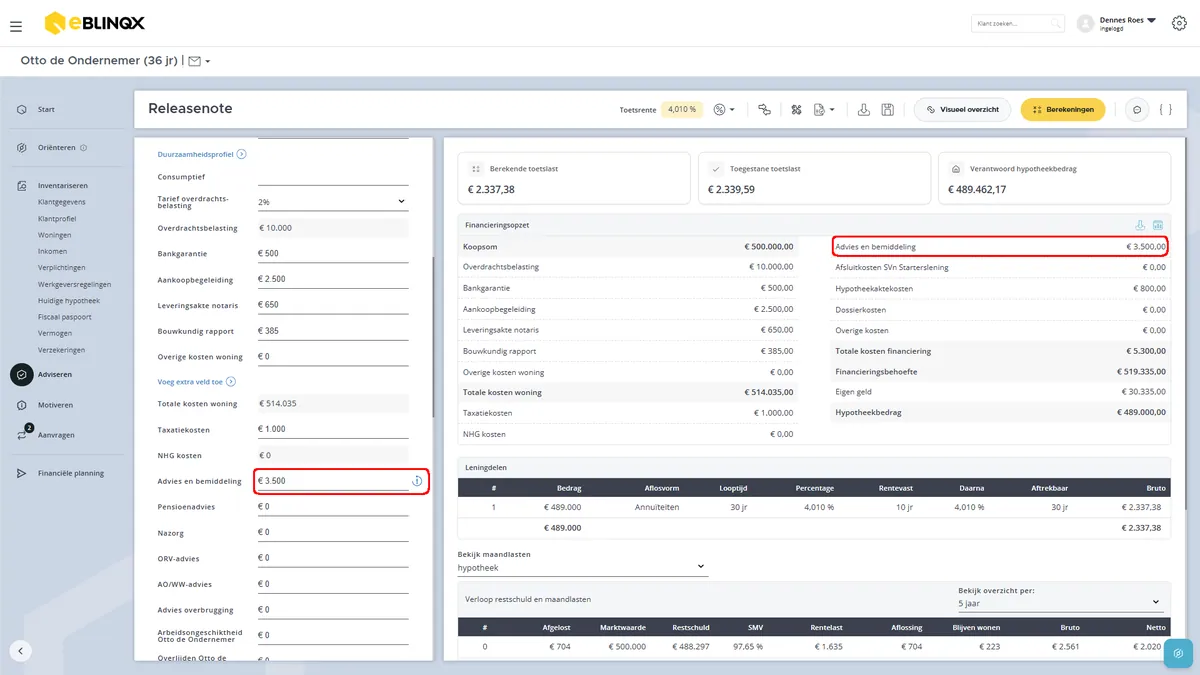Viewport: 1200px width, 675px height.
Task: Click the Berekeningen button
Action: pos(1063,109)
